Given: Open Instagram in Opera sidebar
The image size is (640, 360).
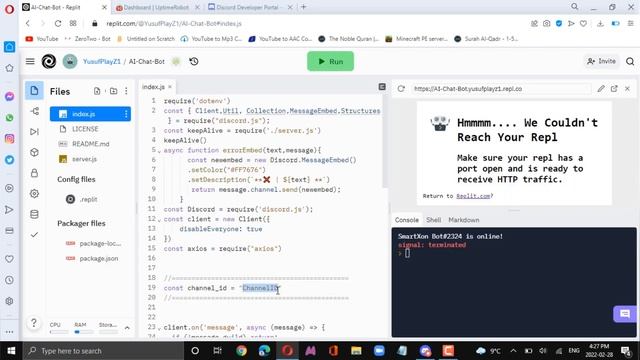Looking at the screenshot, I should (9, 139).
